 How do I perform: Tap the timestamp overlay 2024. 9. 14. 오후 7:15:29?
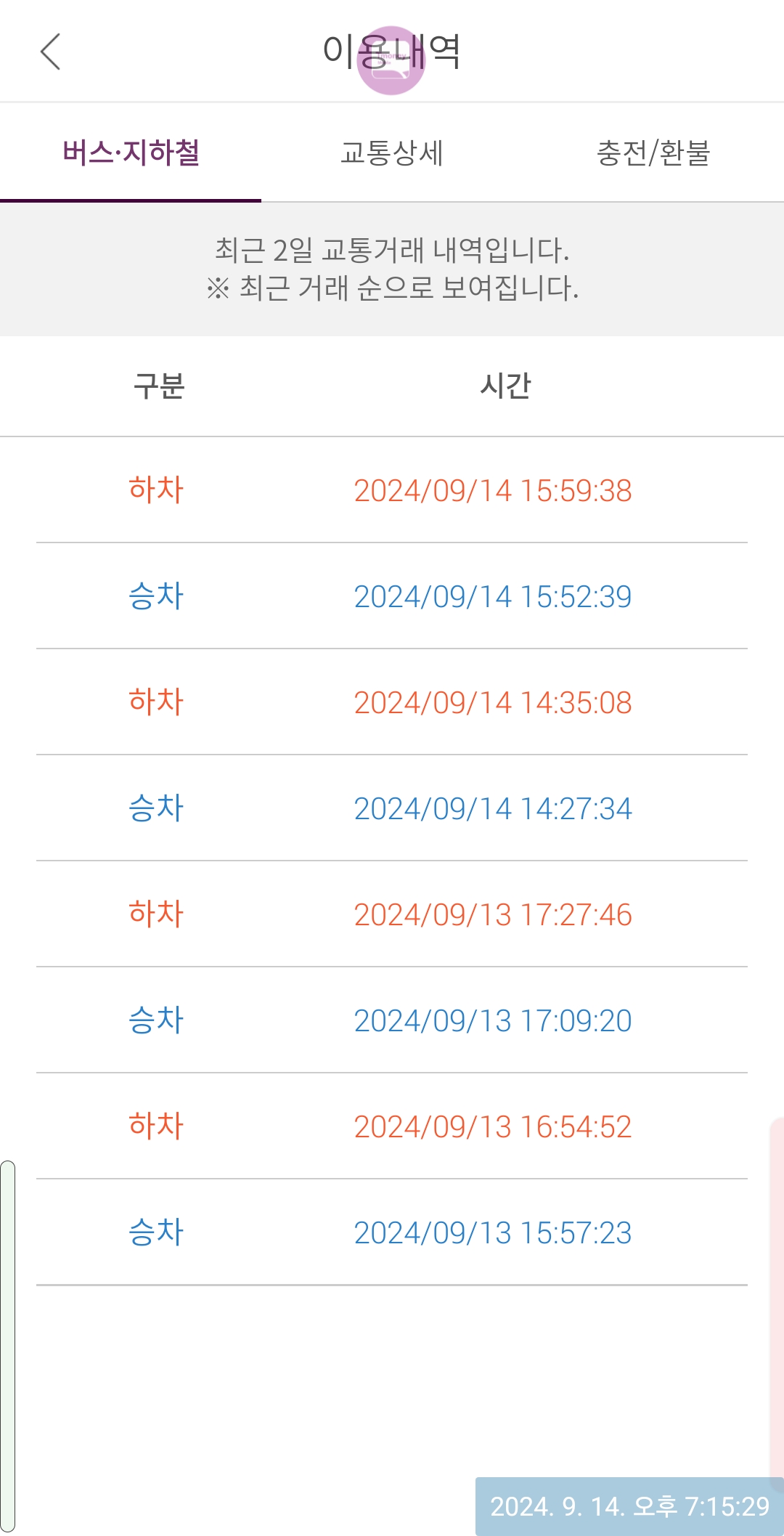tap(629, 1506)
